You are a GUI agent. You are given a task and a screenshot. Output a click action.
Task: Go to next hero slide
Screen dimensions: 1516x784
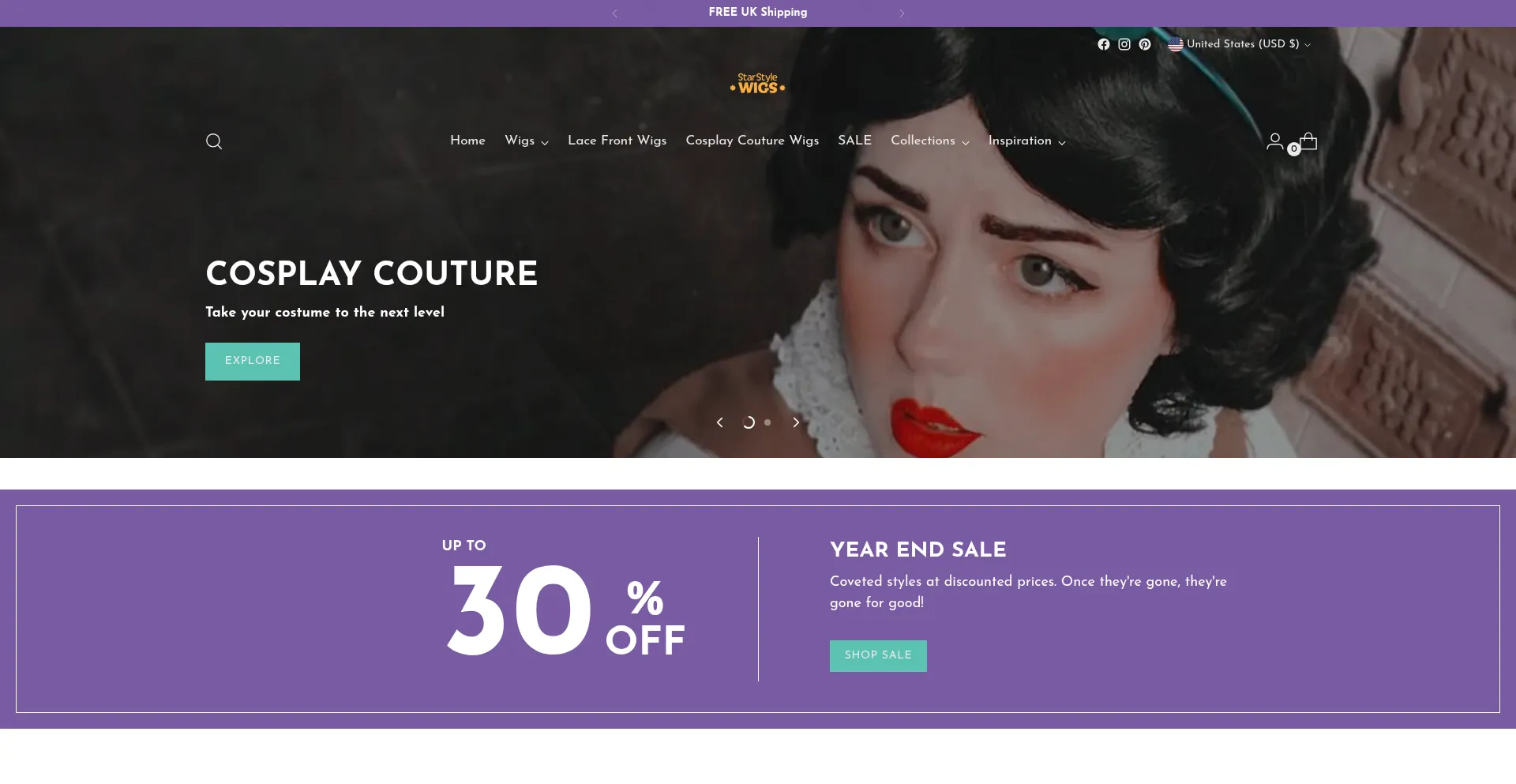[x=796, y=422]
